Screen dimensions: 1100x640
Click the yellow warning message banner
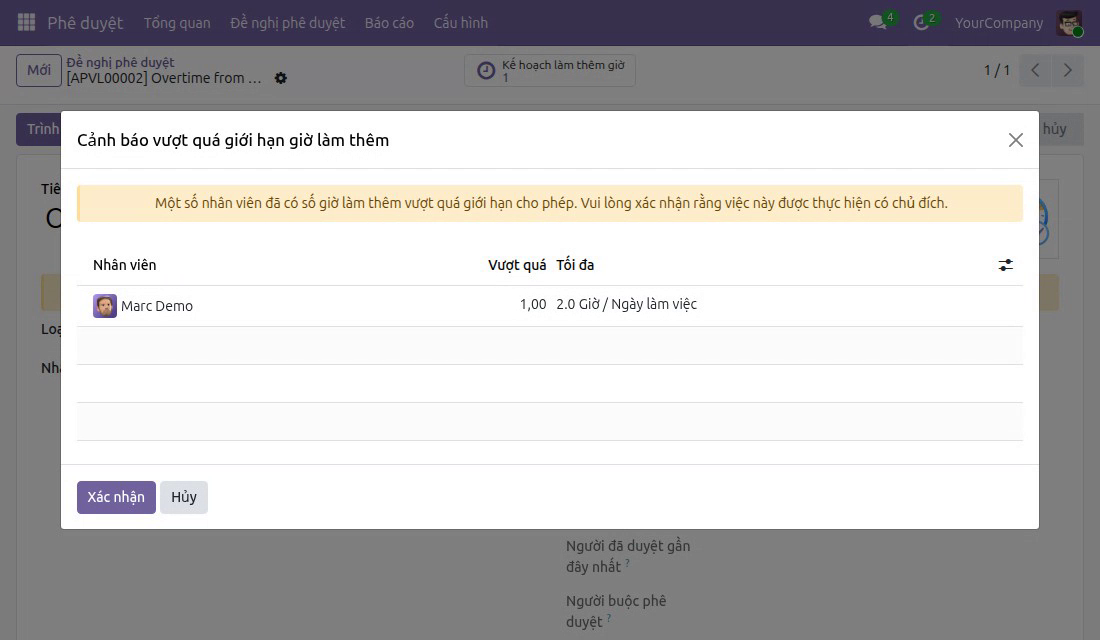coord(550,203)
